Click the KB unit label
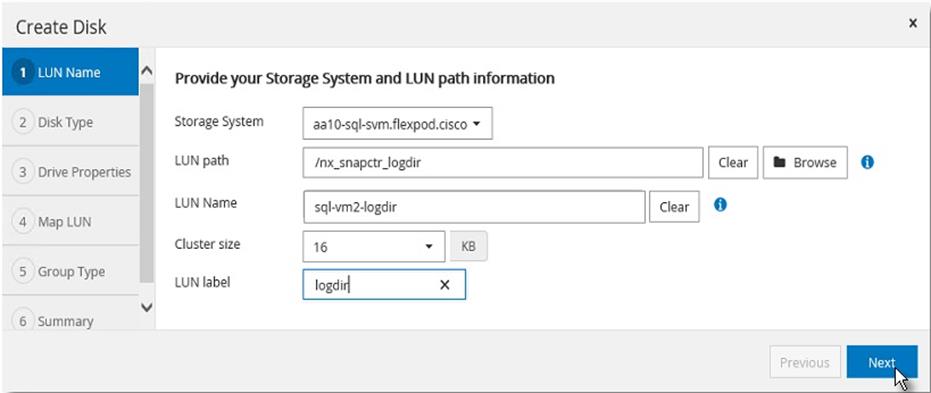 468,246
